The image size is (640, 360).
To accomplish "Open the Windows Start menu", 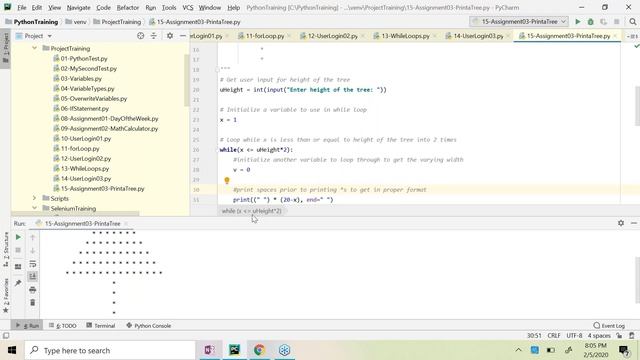I will tap(12, 350).
